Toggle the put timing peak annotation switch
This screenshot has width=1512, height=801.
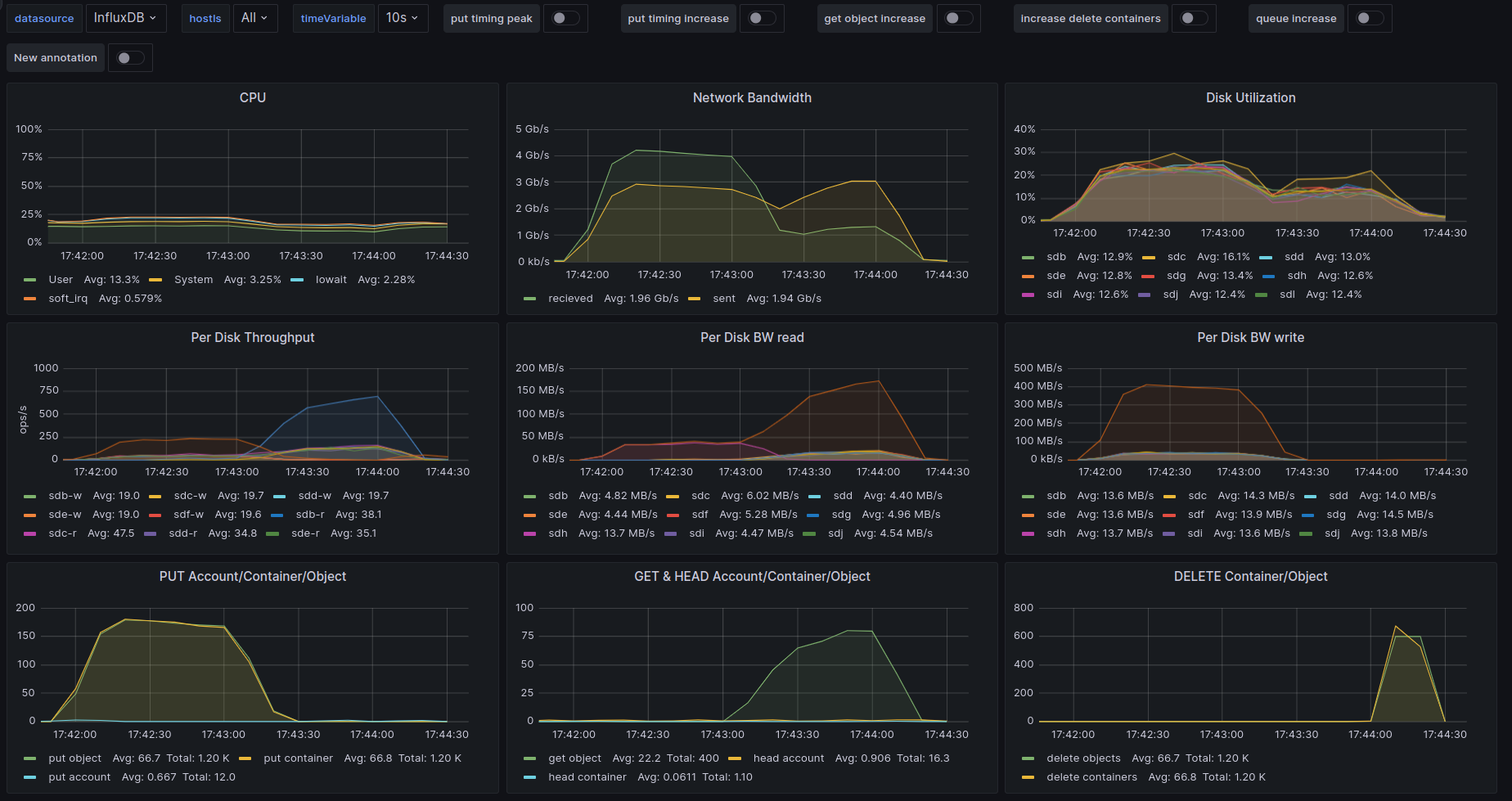tap(565, 18)
